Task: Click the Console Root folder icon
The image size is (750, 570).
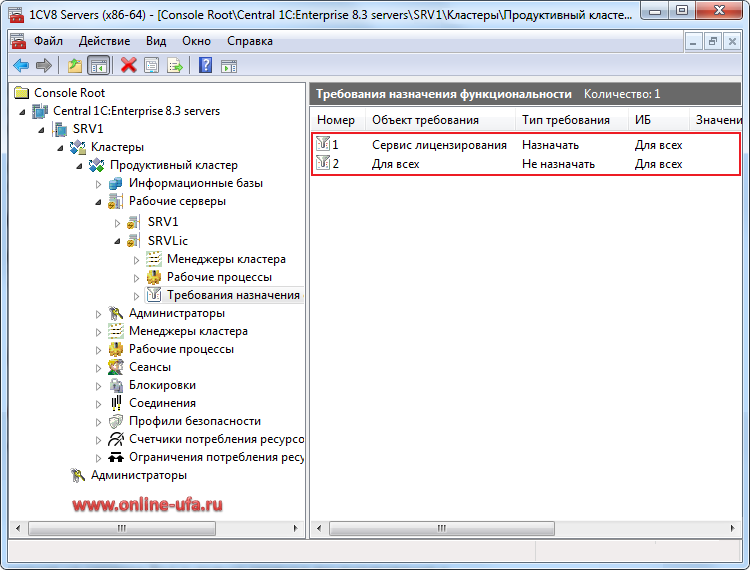Action: point(22,92)
